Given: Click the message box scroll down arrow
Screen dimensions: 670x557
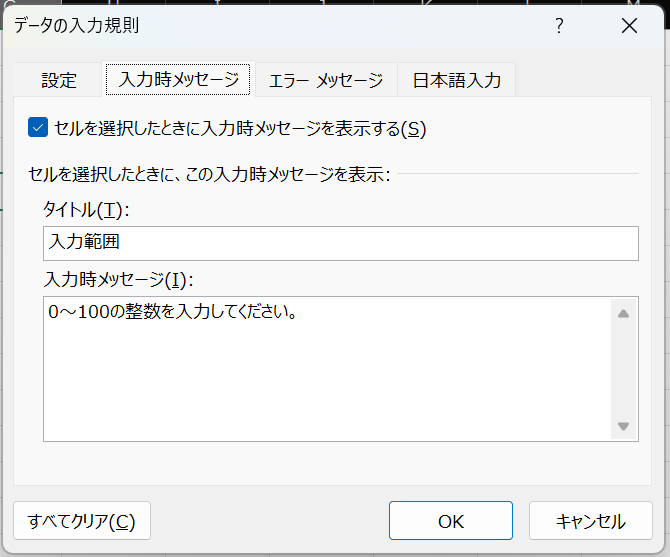Looking at the screenshot, I should point(623,426).
